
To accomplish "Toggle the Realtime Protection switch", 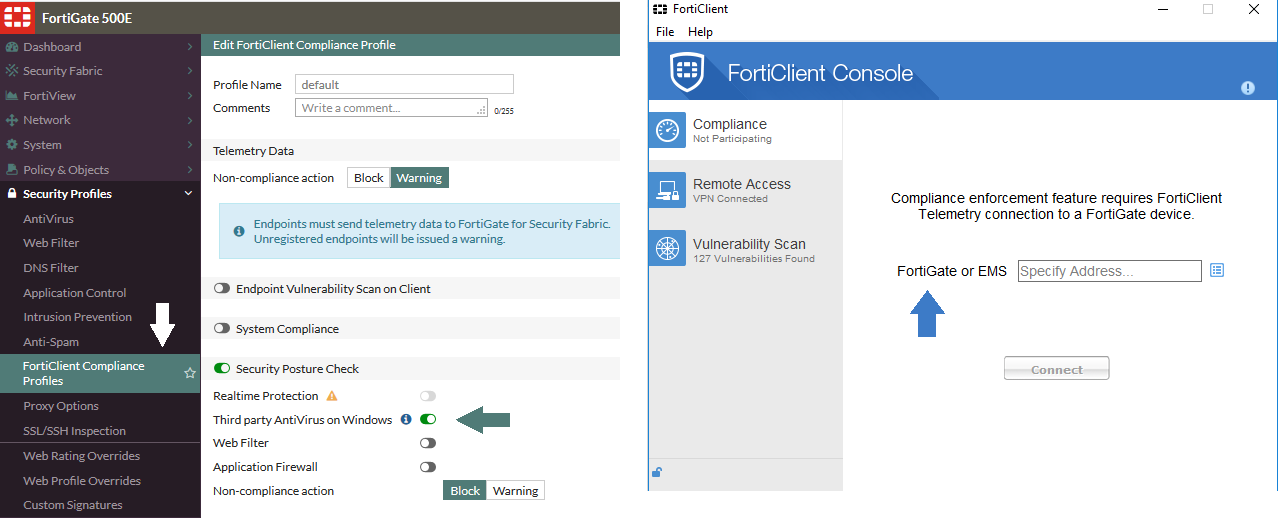I will (428, 396).
